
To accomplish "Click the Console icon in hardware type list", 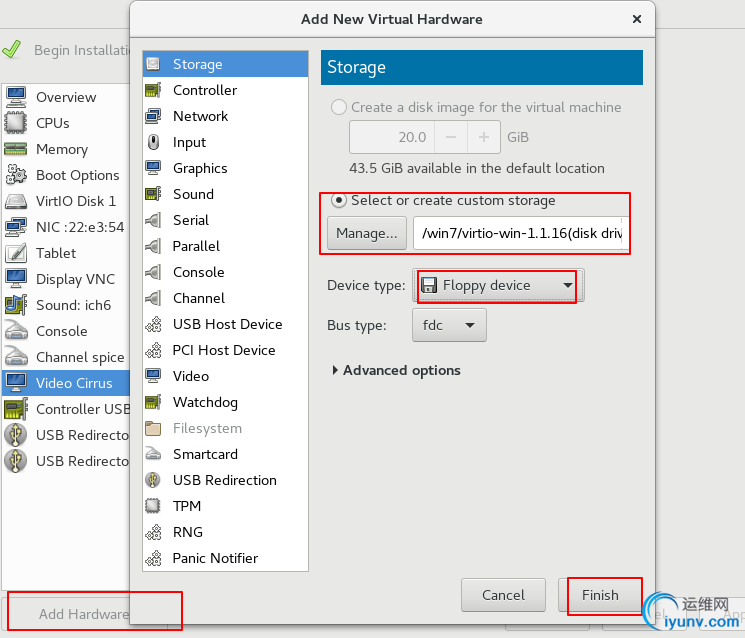I will 153,272.
